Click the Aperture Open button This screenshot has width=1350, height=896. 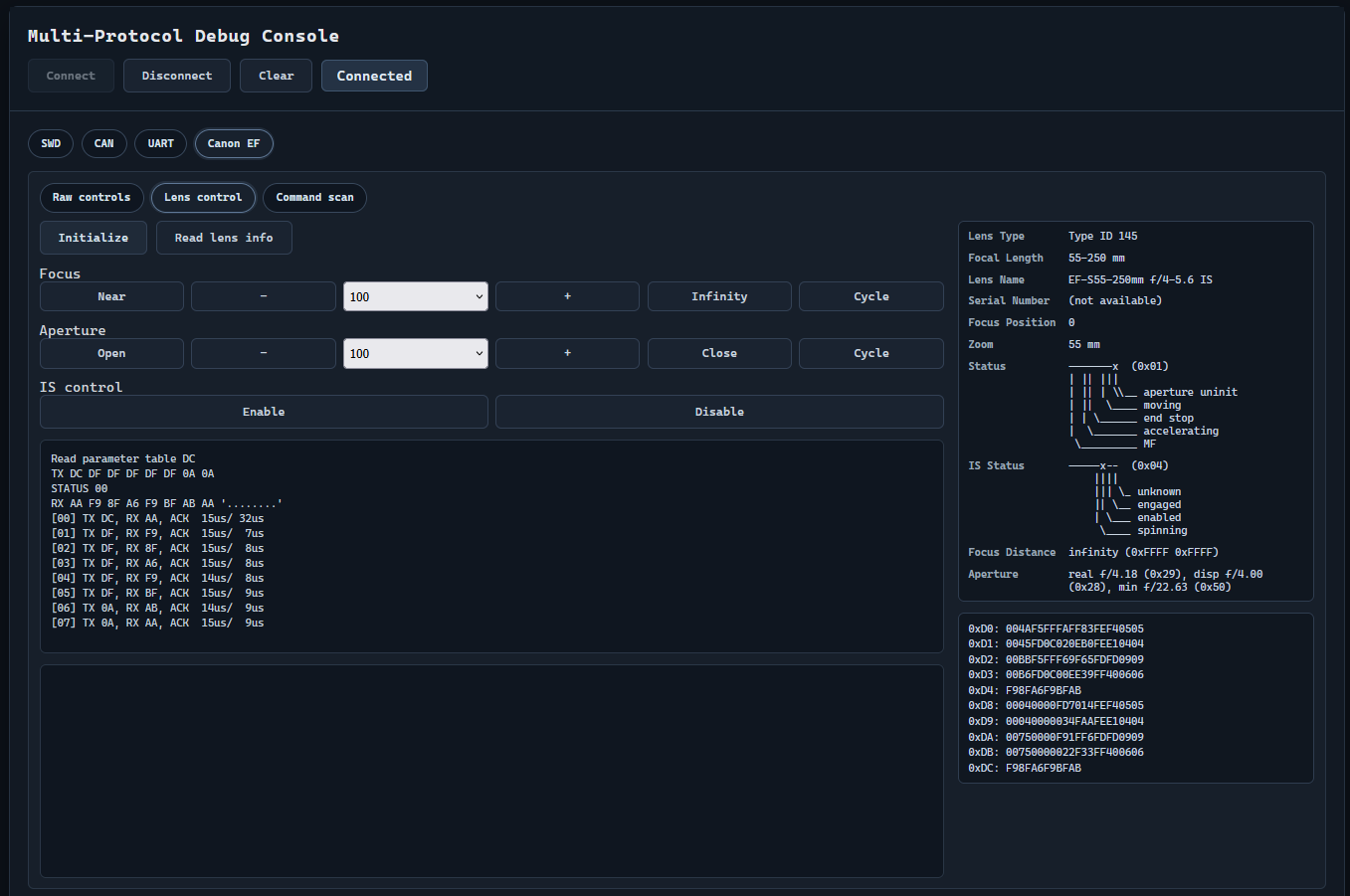pyautogui.click(x=111, y=353)
